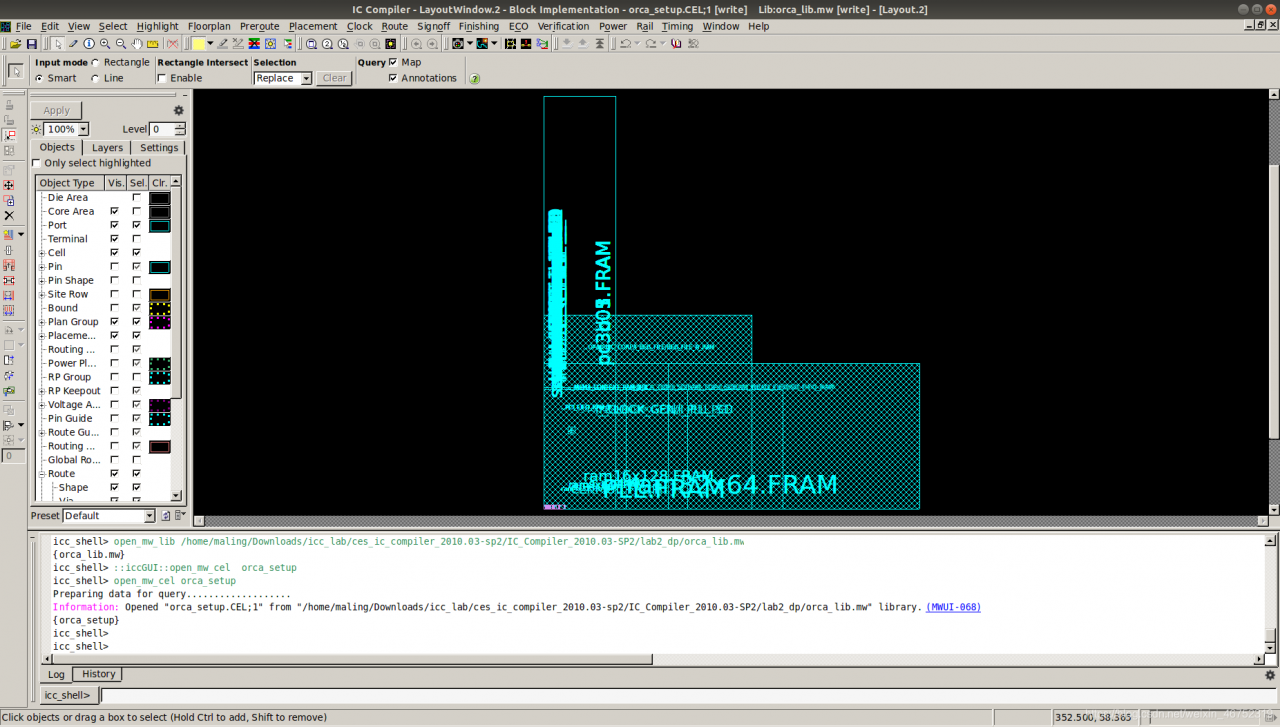This screenshot has height=727, width=1280.
Task: Click the zoom in magnifier icon
Action: point(105,44)
